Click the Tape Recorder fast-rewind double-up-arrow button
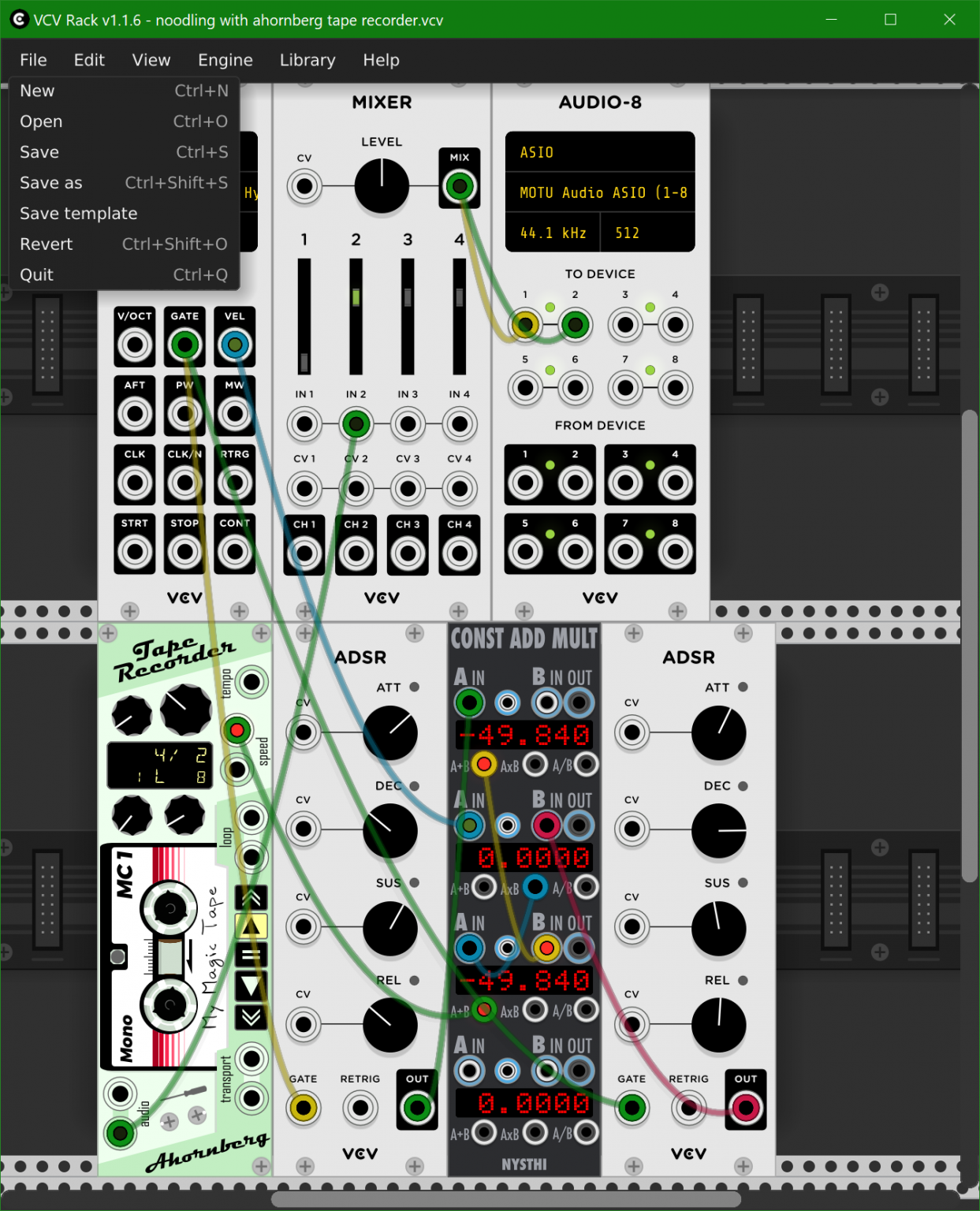980x1211 pixels. (x=252, y=898)
